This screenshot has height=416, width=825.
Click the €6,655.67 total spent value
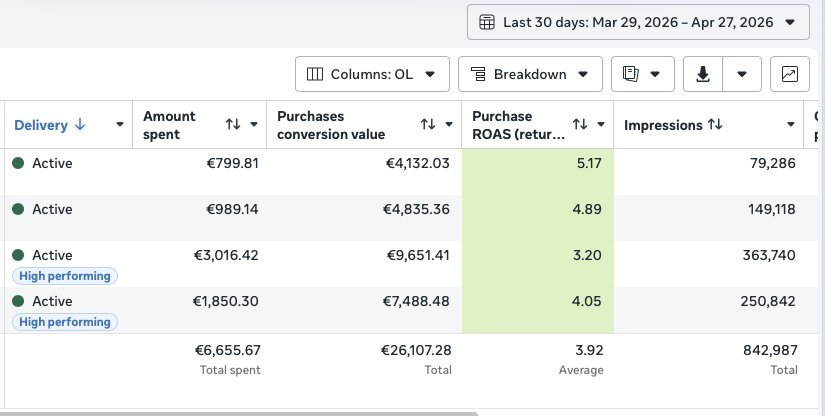(227, 350)
